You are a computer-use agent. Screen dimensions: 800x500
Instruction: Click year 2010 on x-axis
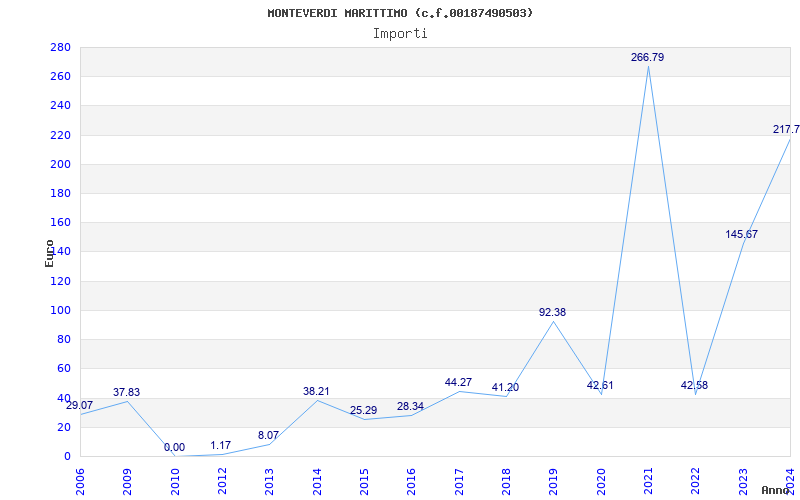click(175, 481)
